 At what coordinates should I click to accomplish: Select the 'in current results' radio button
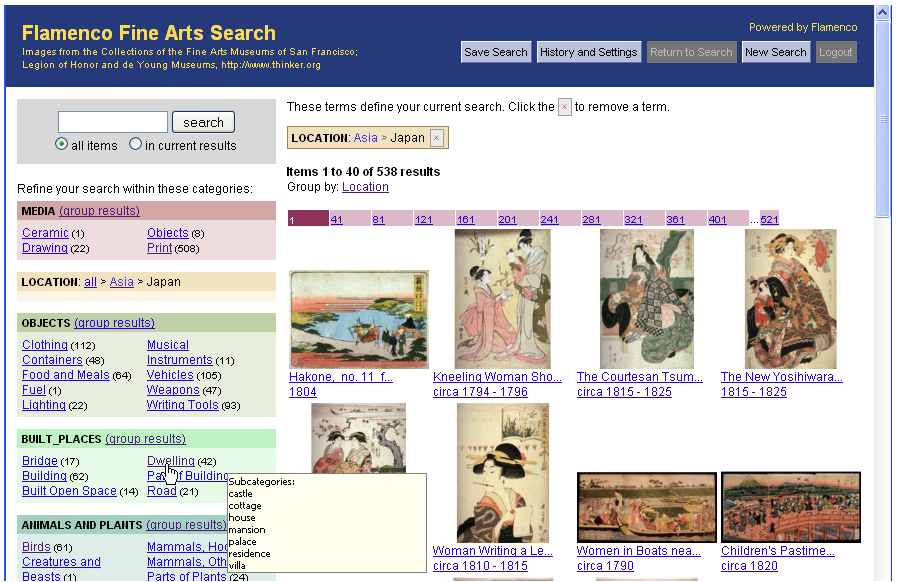(x=135, y=144)
